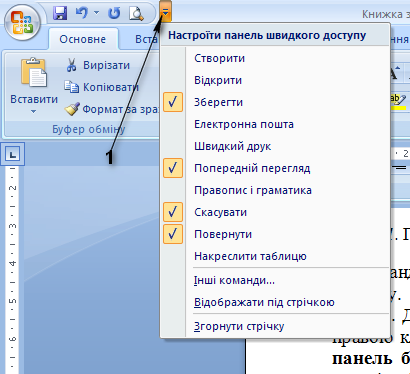Click the Вирізати text label
Viewport: 410px width, 374px height.
pos(106,65)
